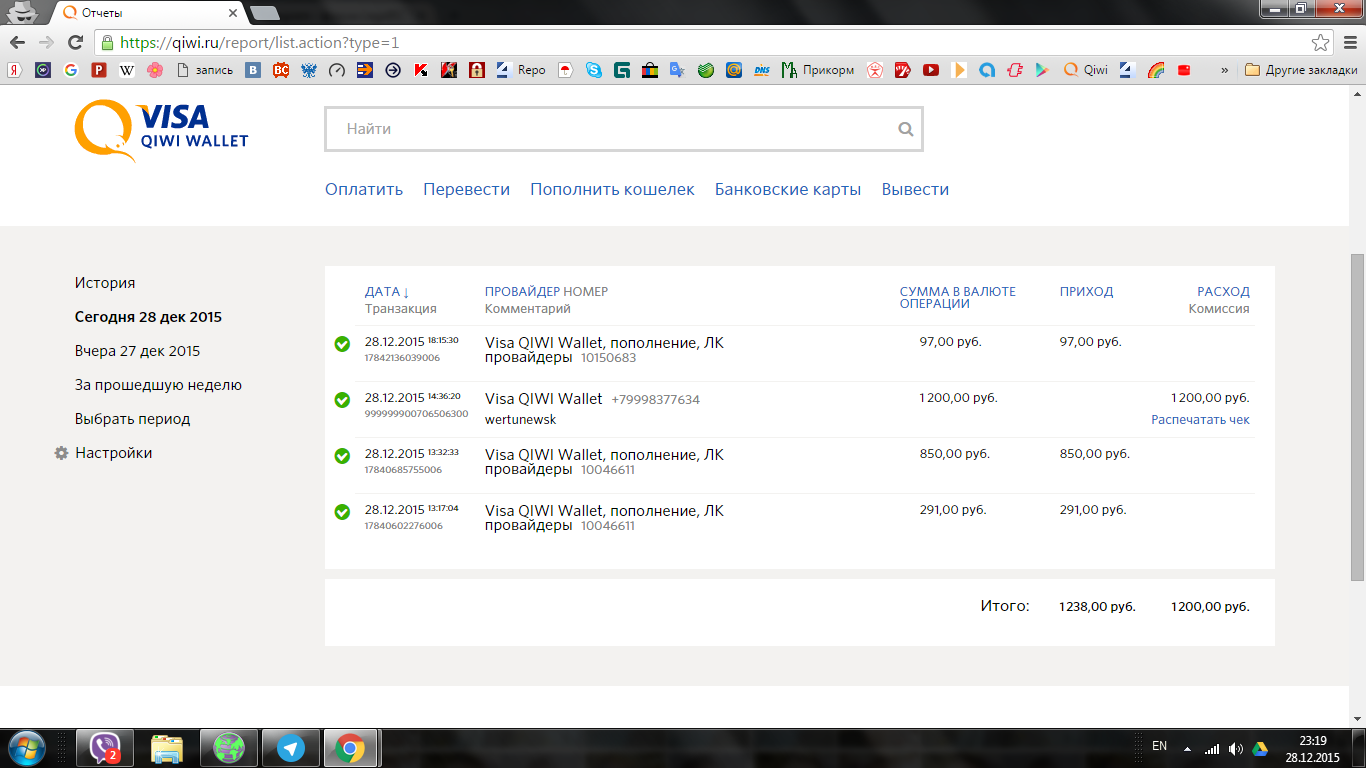
Task: Click the Распечатать чек link
Action: tap(1200, 420)
